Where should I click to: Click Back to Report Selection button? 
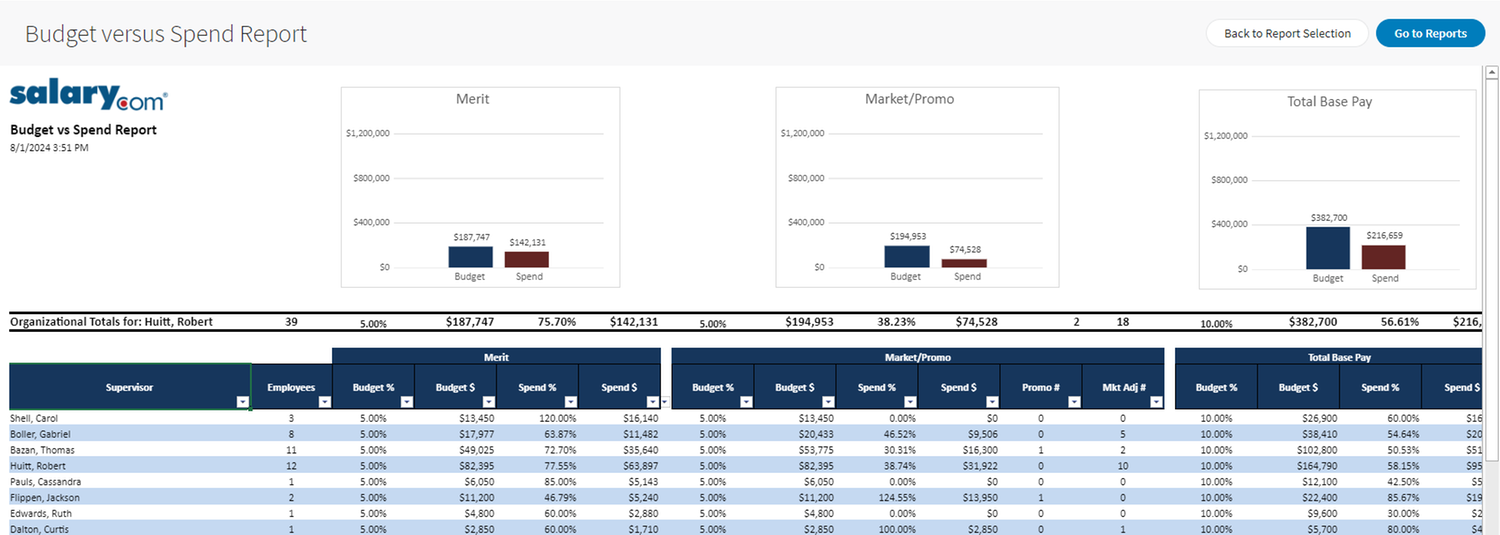click(1287, 33)
